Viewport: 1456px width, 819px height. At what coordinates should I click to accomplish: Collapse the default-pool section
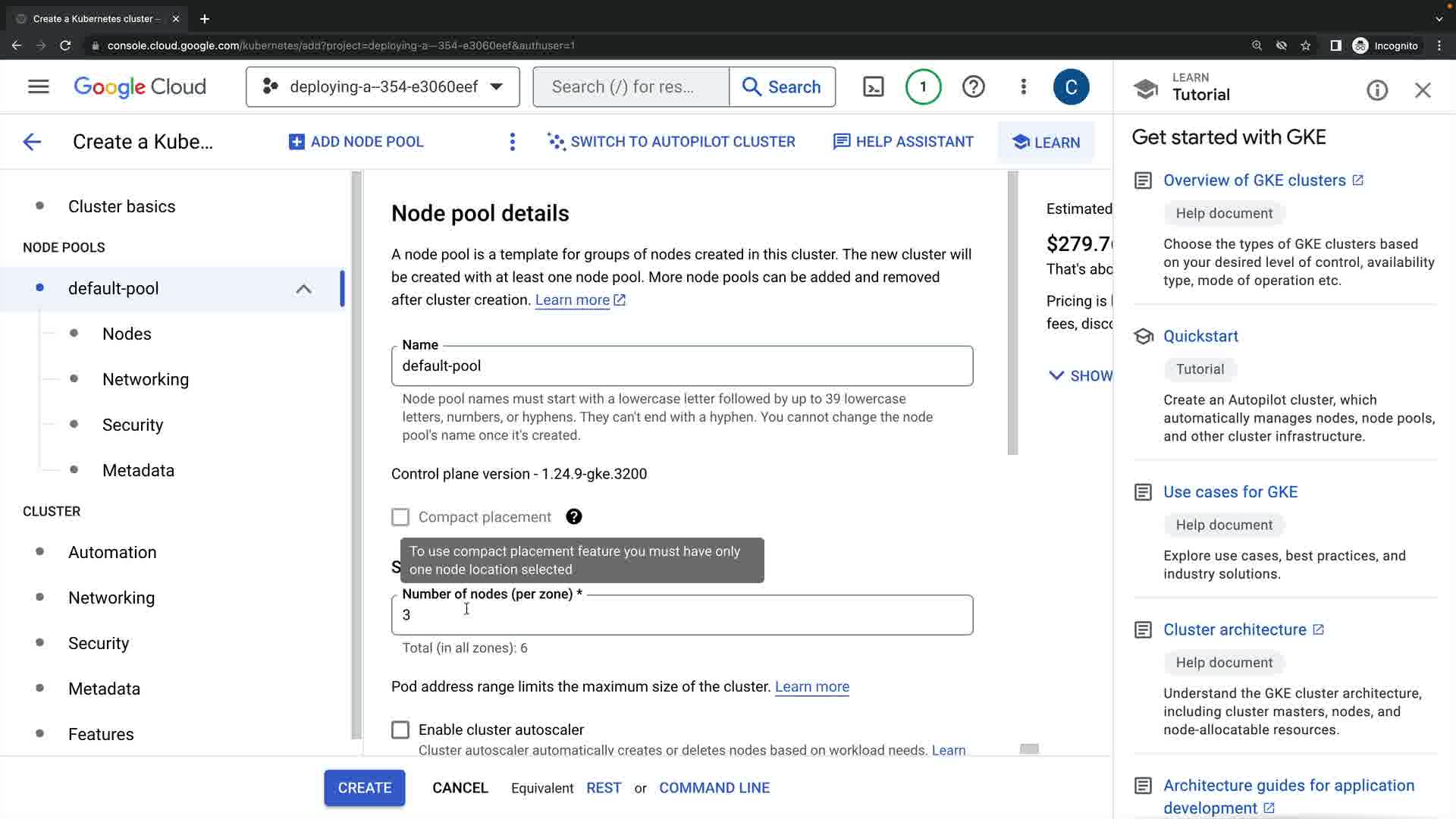coord(303,289)
